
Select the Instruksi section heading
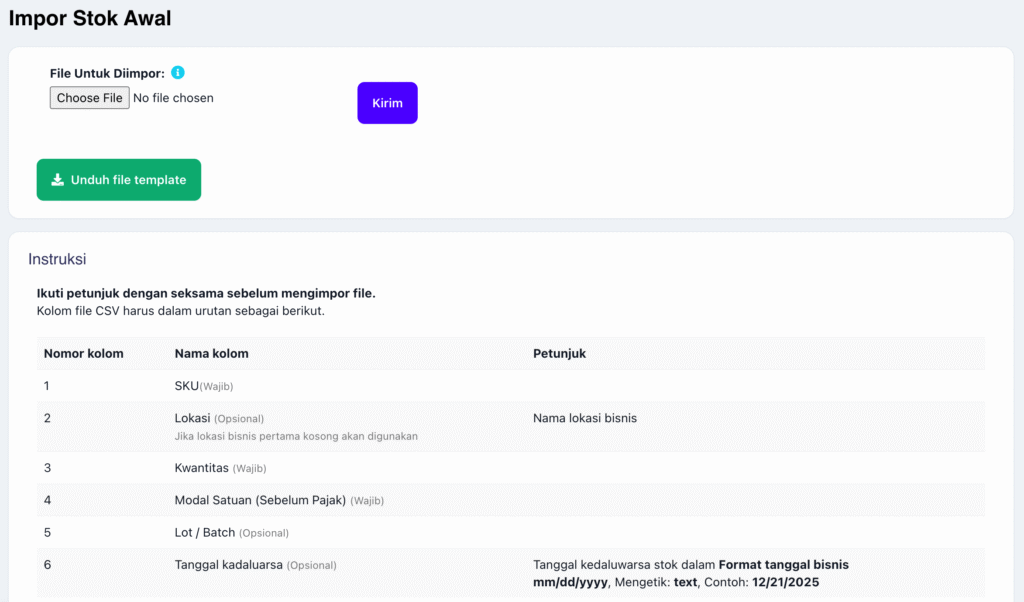coord(57,259)
